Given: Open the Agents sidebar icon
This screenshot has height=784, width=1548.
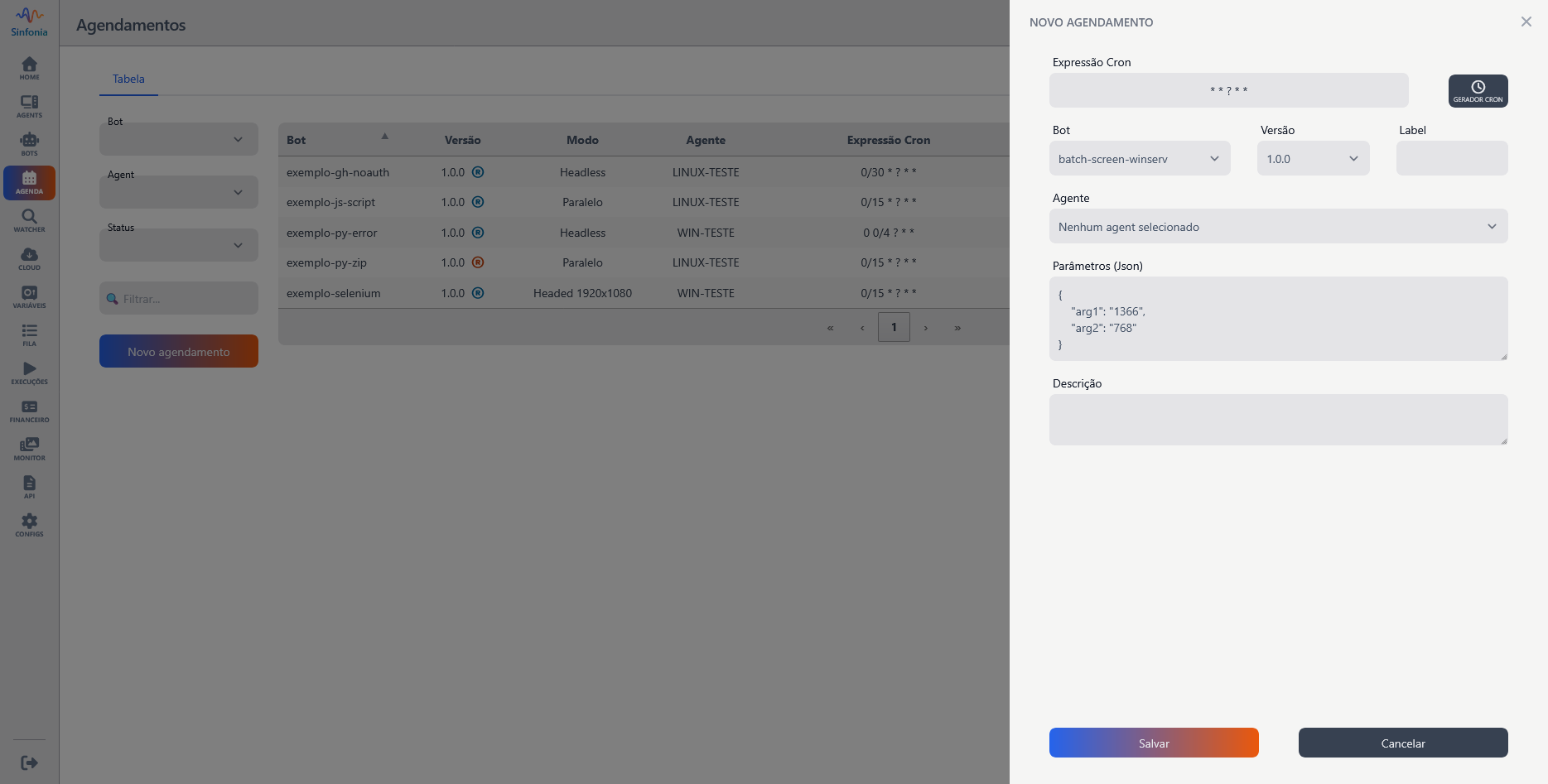Looking at the screenshot, I should click(29, 106).
